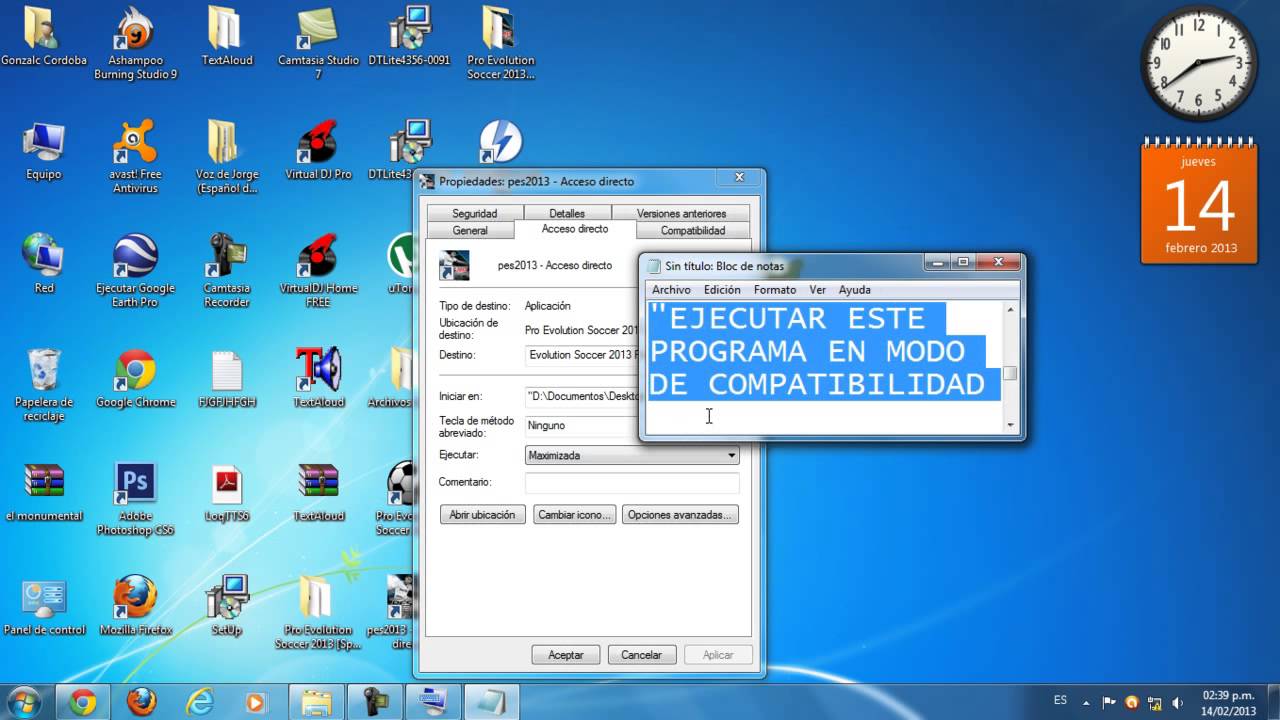
Task: Click the Tecla de método abreviado field
Action: coord(582,425)
